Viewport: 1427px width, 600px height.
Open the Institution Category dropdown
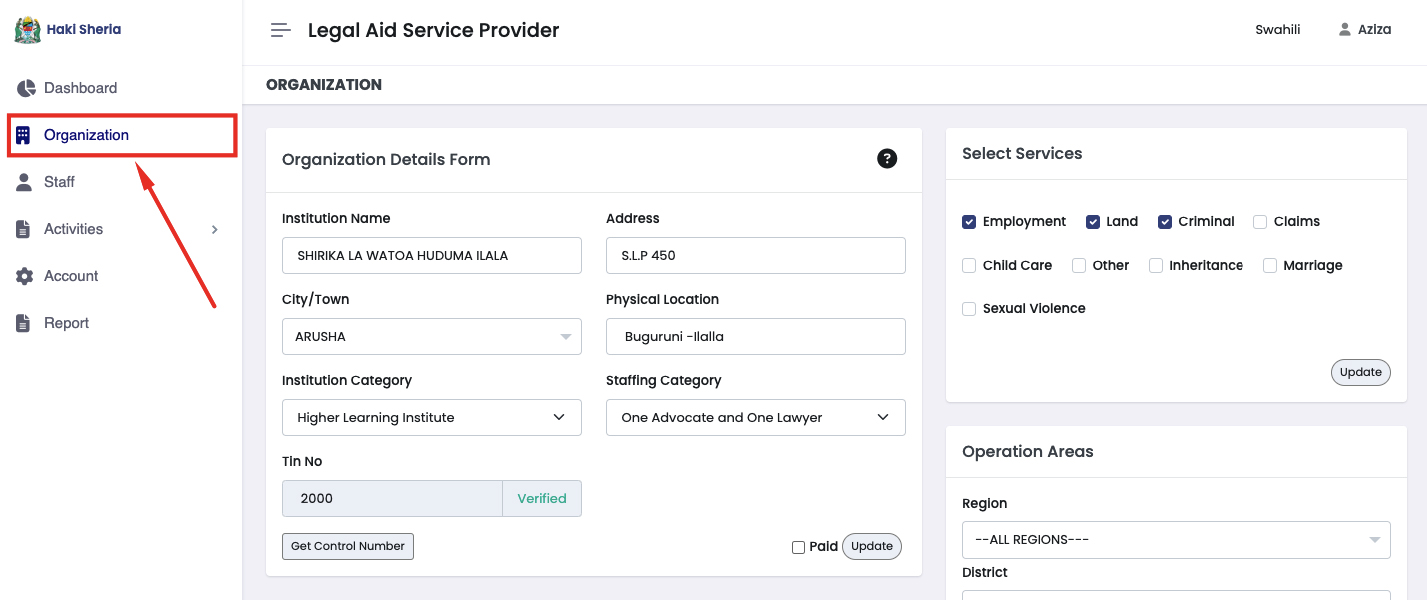[x=431, y=418]
